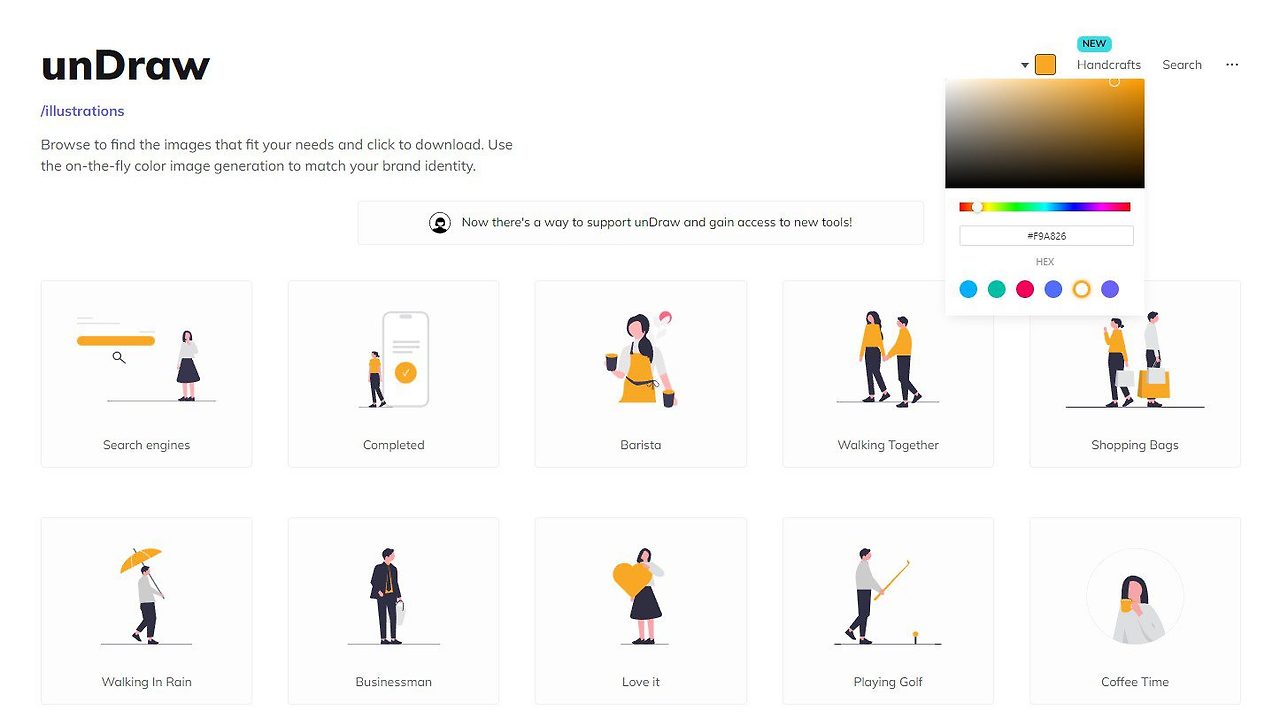Click the unDraw logo
Screen dimensions: 1280x718
125,66
